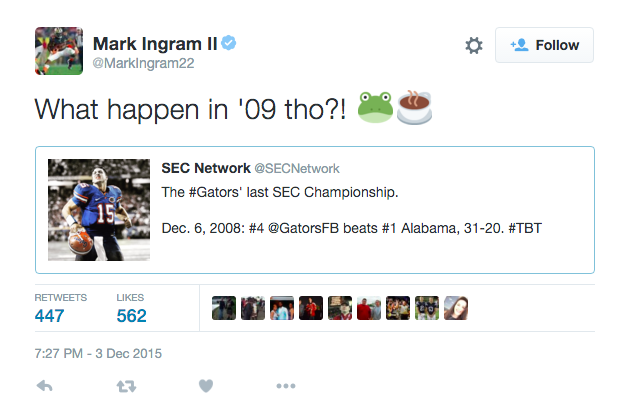Open the @MarkIngram22 handle link
This screenshot has width=629, height=418.
click(144, 63)
